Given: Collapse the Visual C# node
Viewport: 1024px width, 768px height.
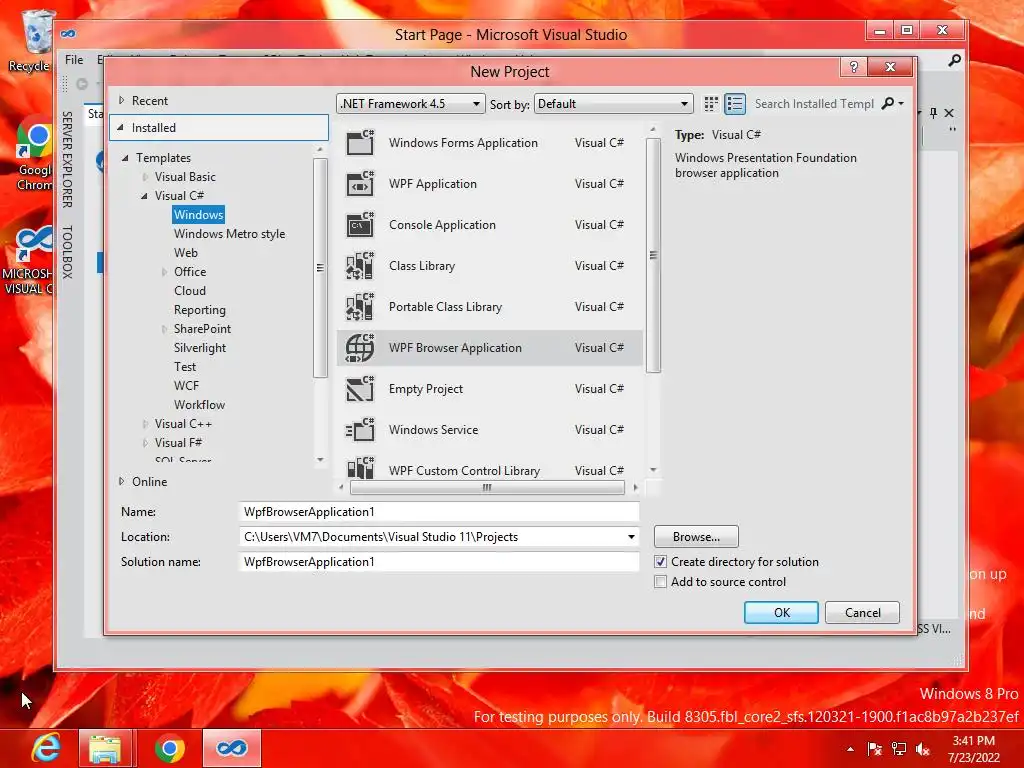Looking at the screenshot, I should pyautogui.click(x=144, y=196).
